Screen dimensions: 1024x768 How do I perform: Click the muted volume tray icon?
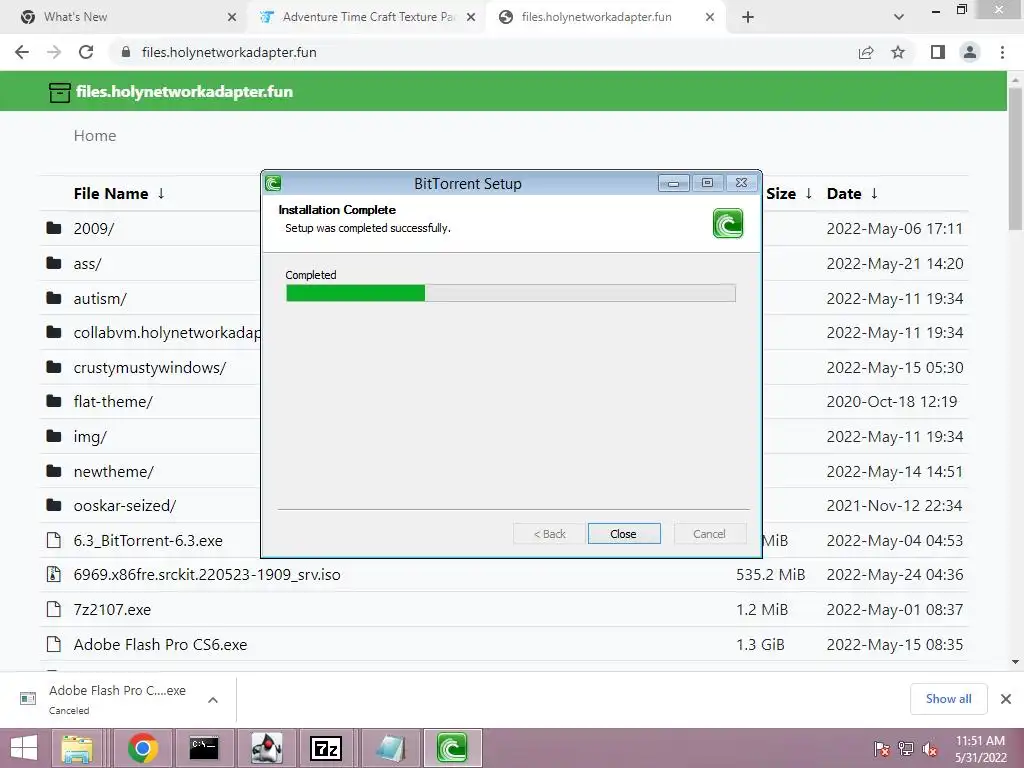point(930,749)
